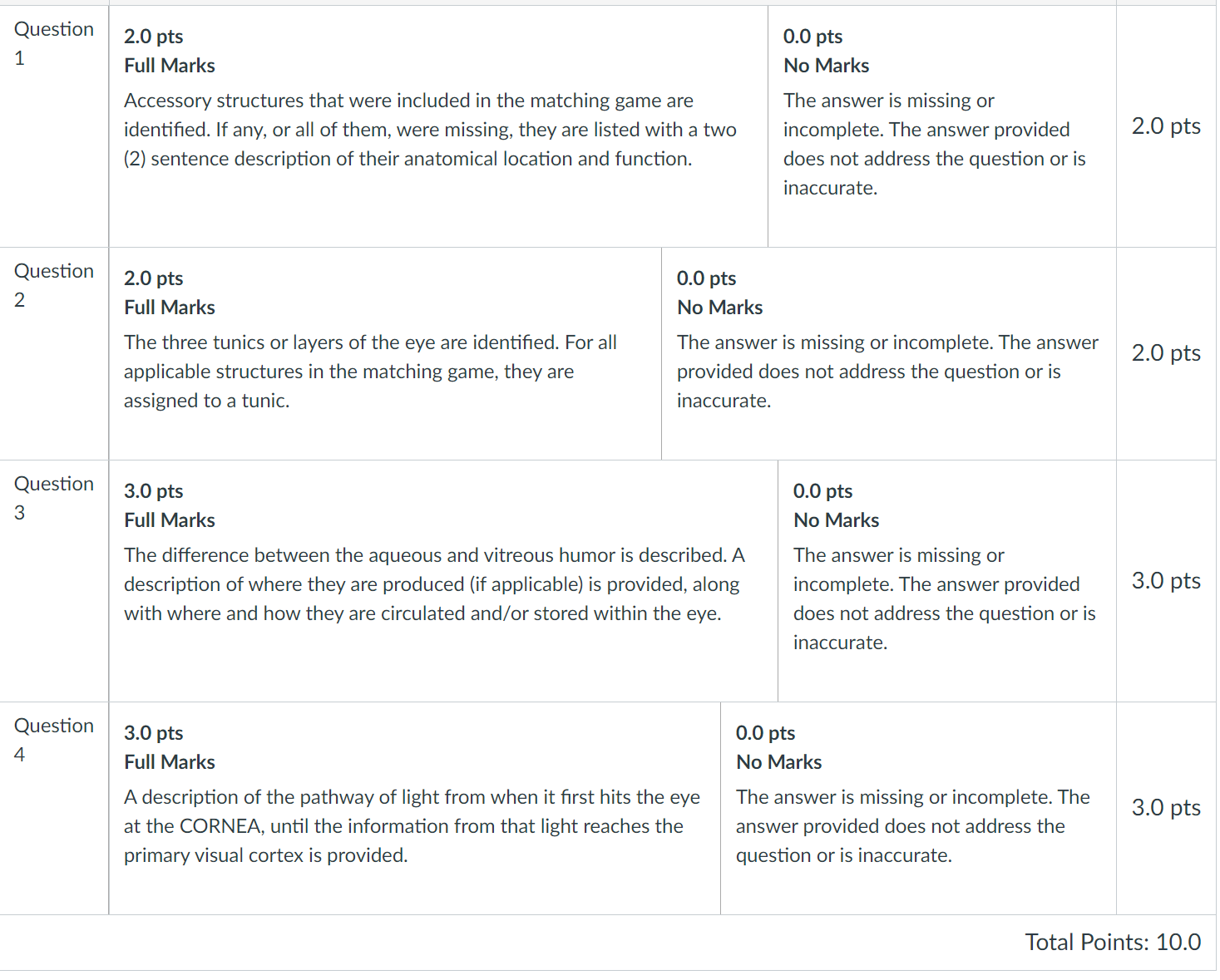The width and height of the screenshot is (1220, 980).
Task: Click the 2.0 pts total for Question 1
Action: click(x=1166, y=126)
